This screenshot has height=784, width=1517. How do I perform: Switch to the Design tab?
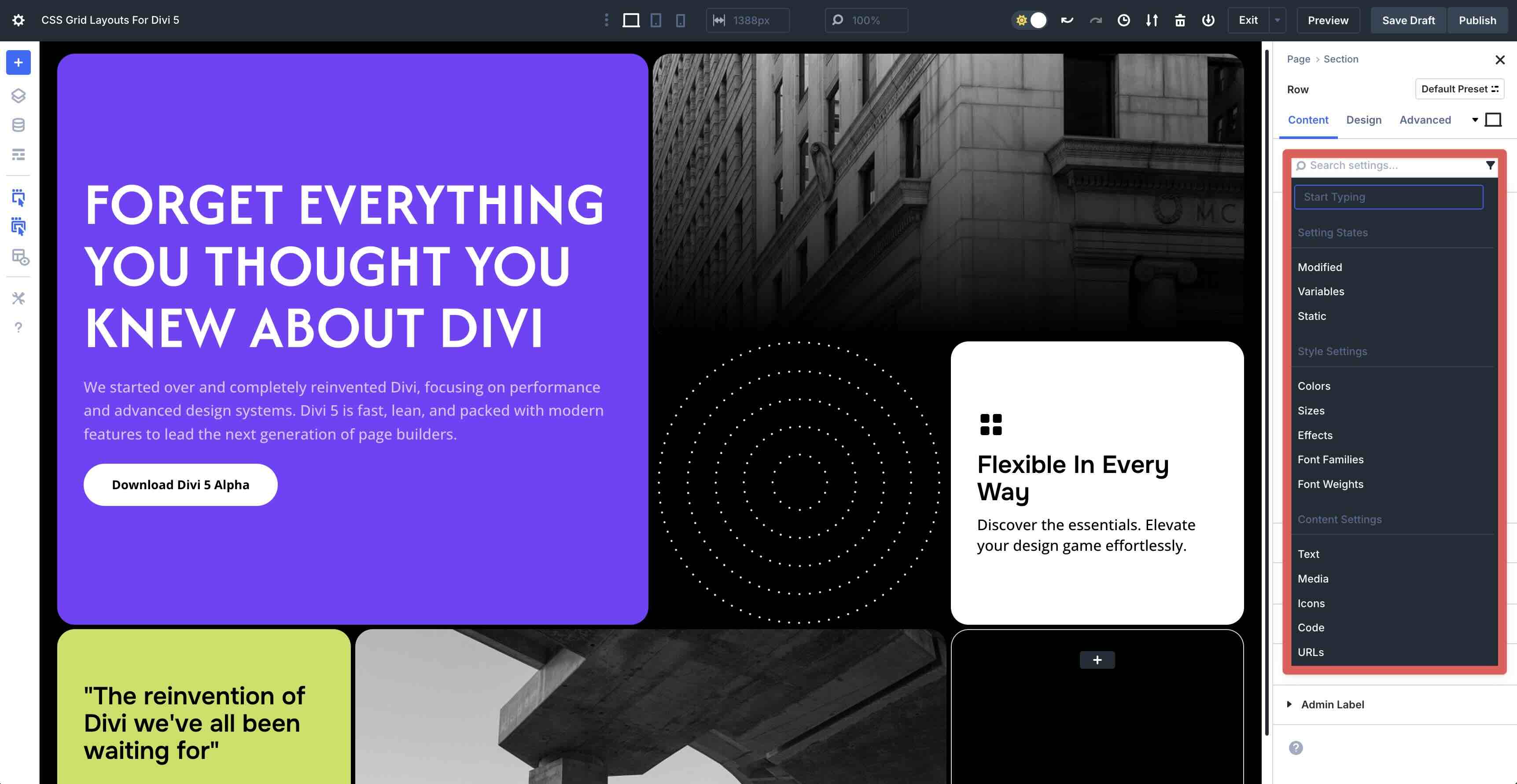pyautogui.click(x=1364, y=120)
